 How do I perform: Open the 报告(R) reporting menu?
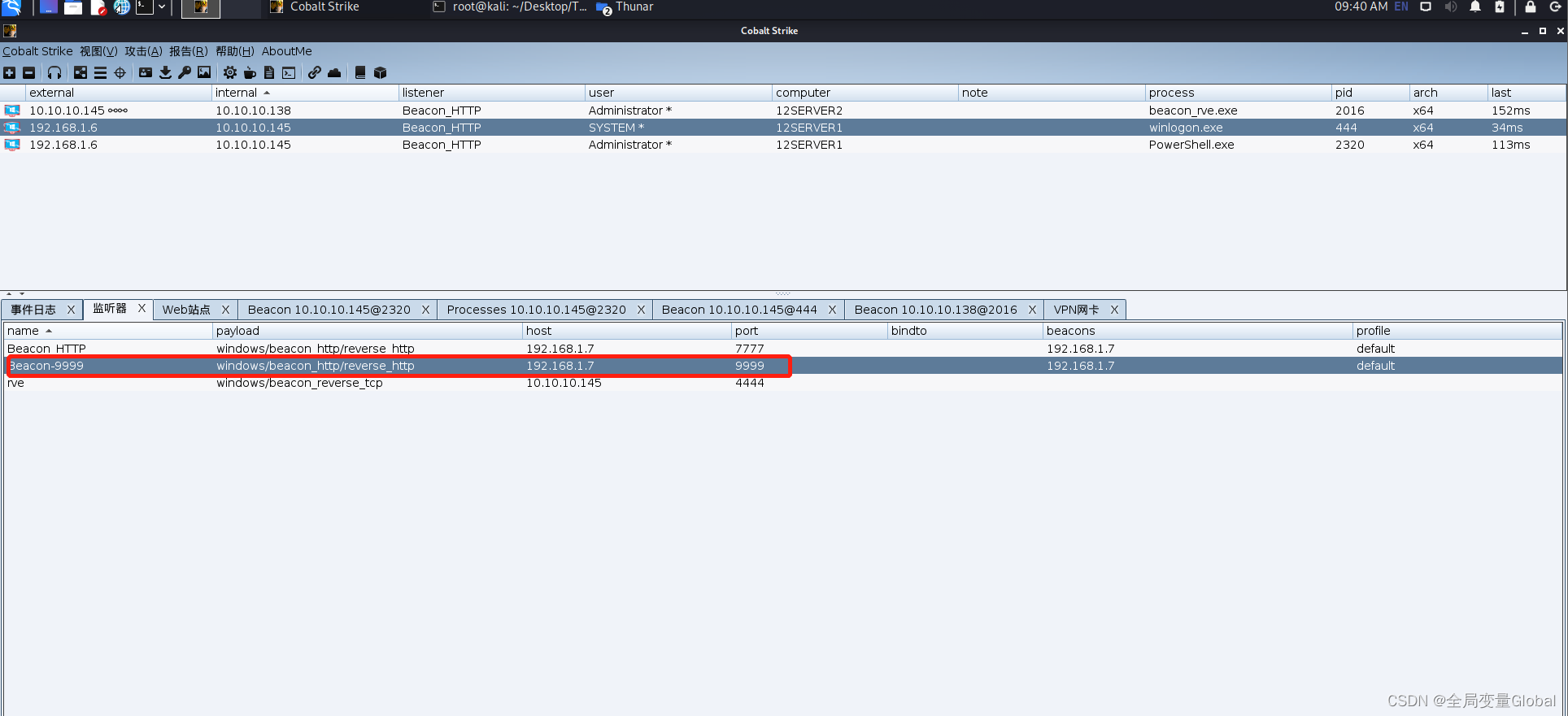click(x=189, y=51)
